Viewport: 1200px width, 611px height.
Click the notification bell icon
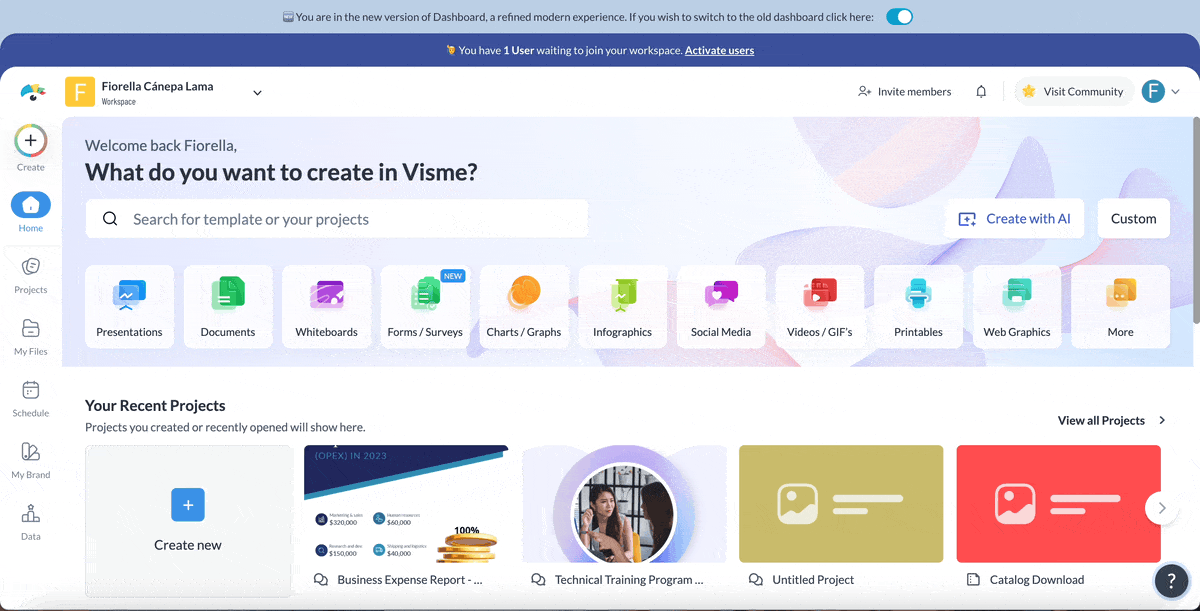coord(981,92)
